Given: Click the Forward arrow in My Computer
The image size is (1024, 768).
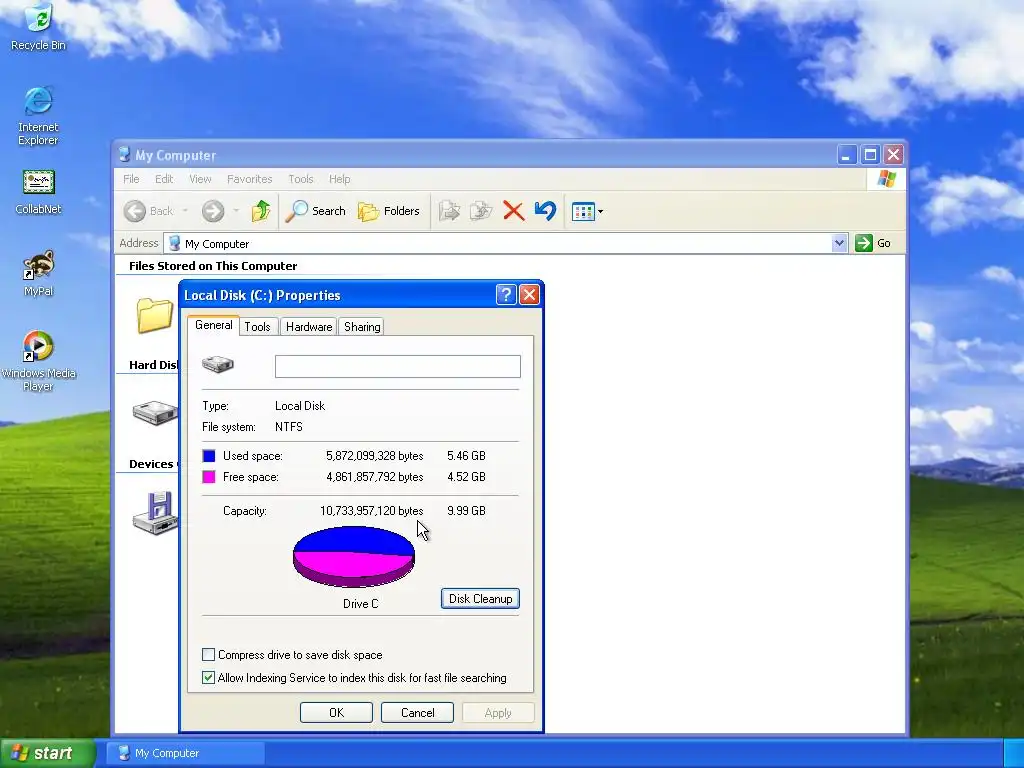Looking at the screenshot, I should pos(213,211).
